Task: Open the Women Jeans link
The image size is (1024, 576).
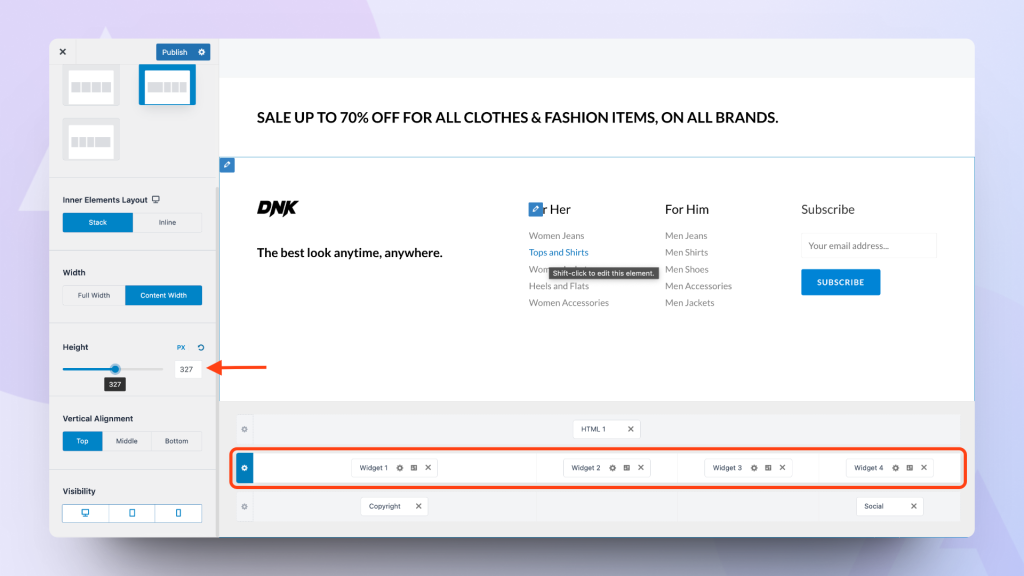Action: tap(556, 236)
